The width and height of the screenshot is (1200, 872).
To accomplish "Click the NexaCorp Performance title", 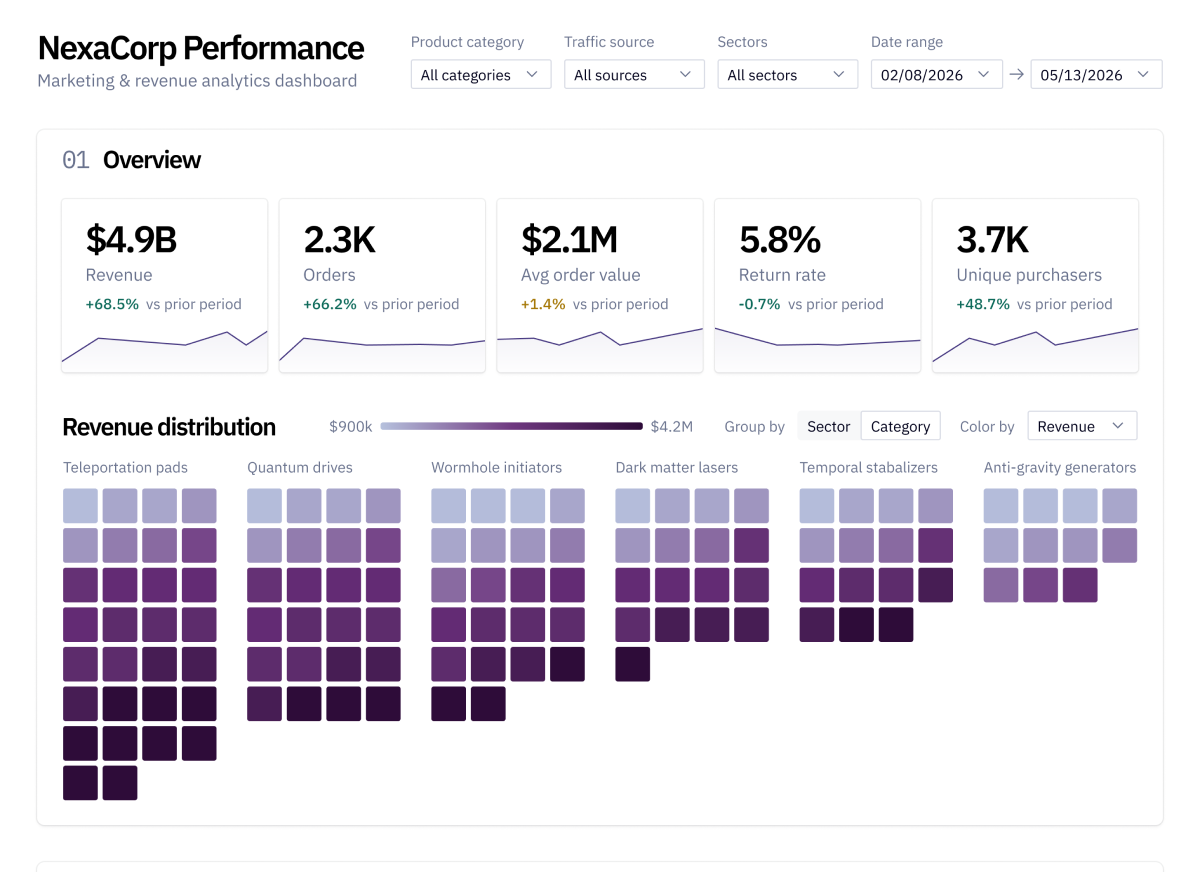I will click(201, 48).
